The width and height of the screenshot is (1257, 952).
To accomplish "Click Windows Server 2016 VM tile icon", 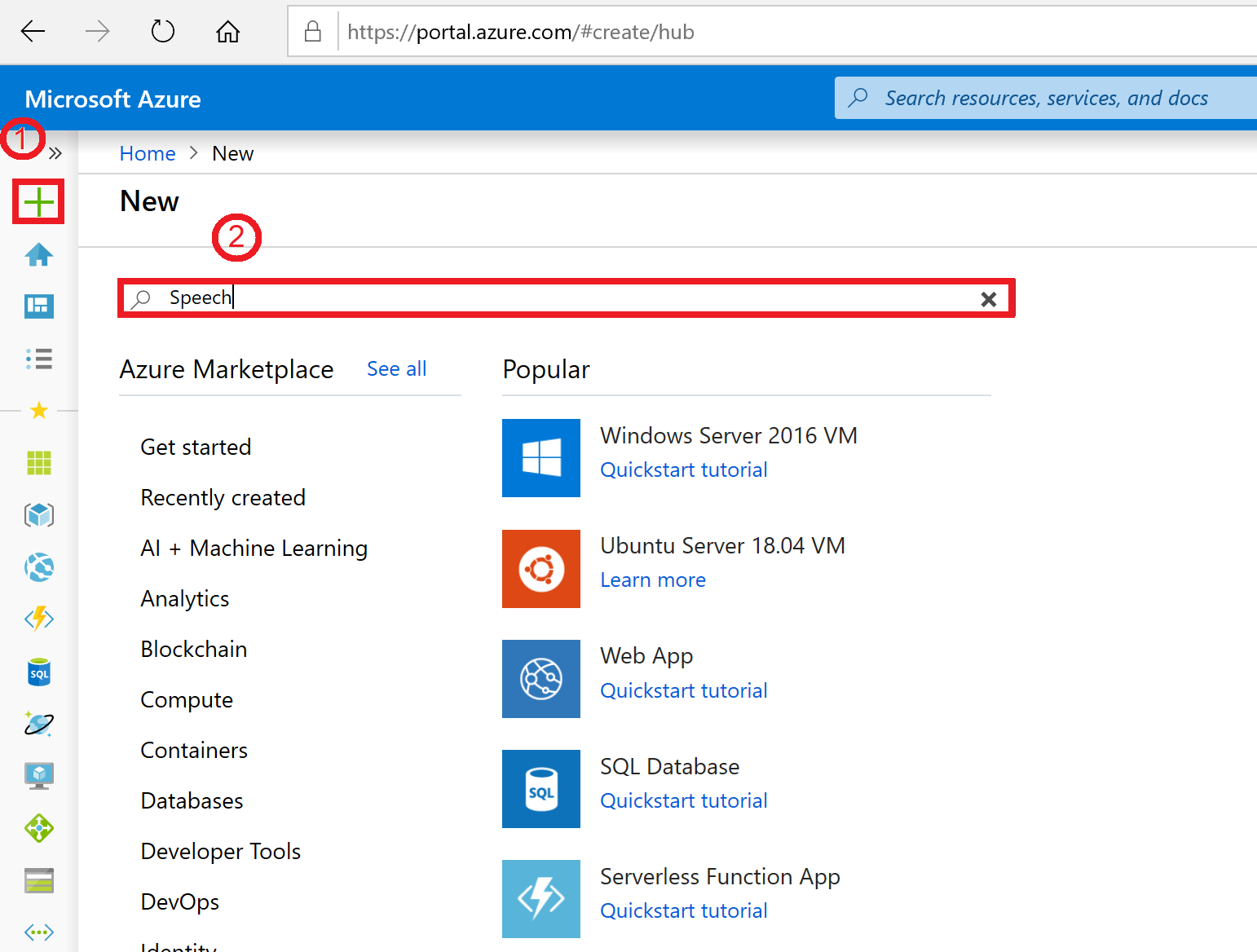I will 541,458.
